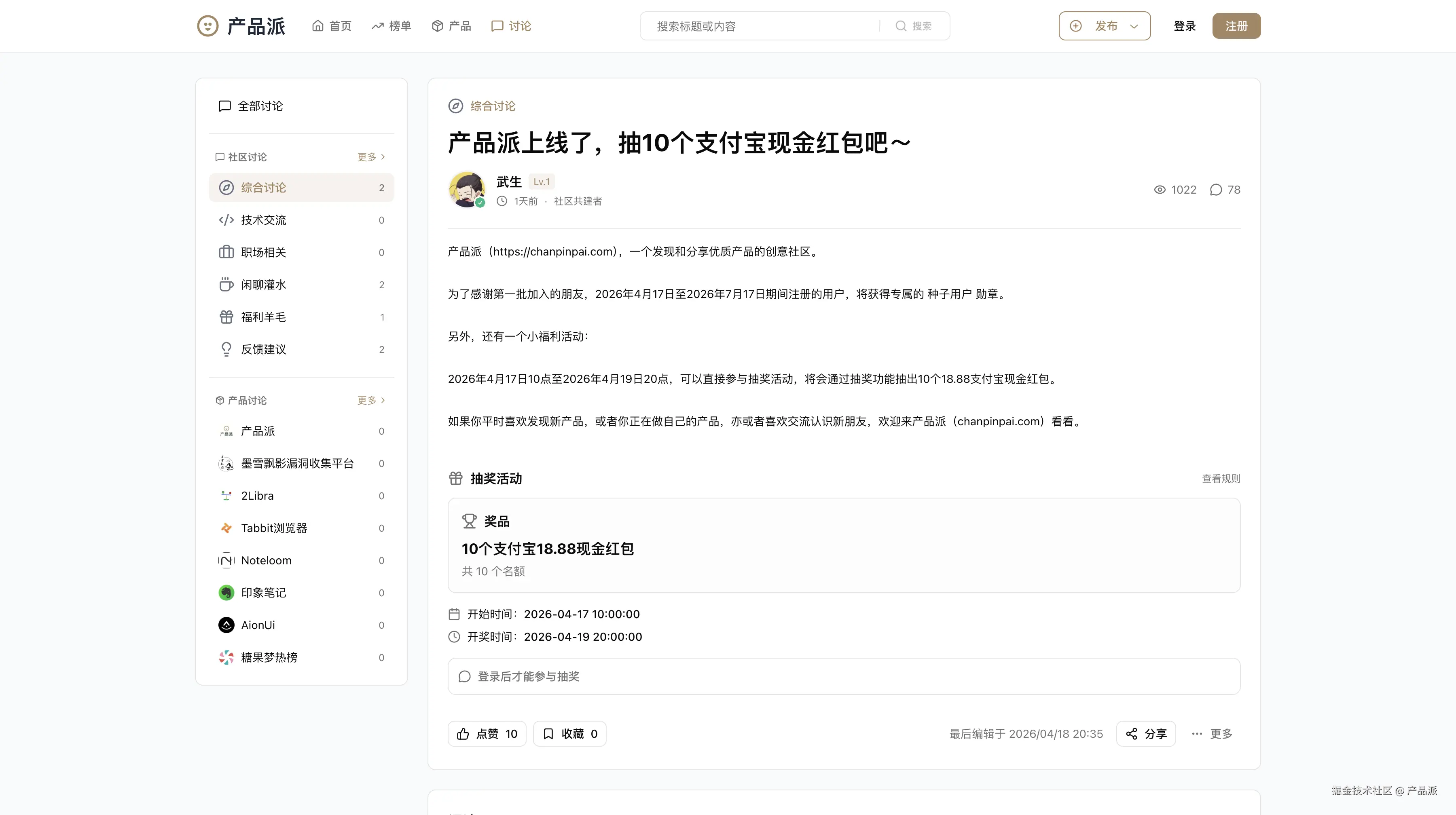Open the AionUi product discussion
The height and width of the screenshot is (815, 1456).
coord(258,625)
